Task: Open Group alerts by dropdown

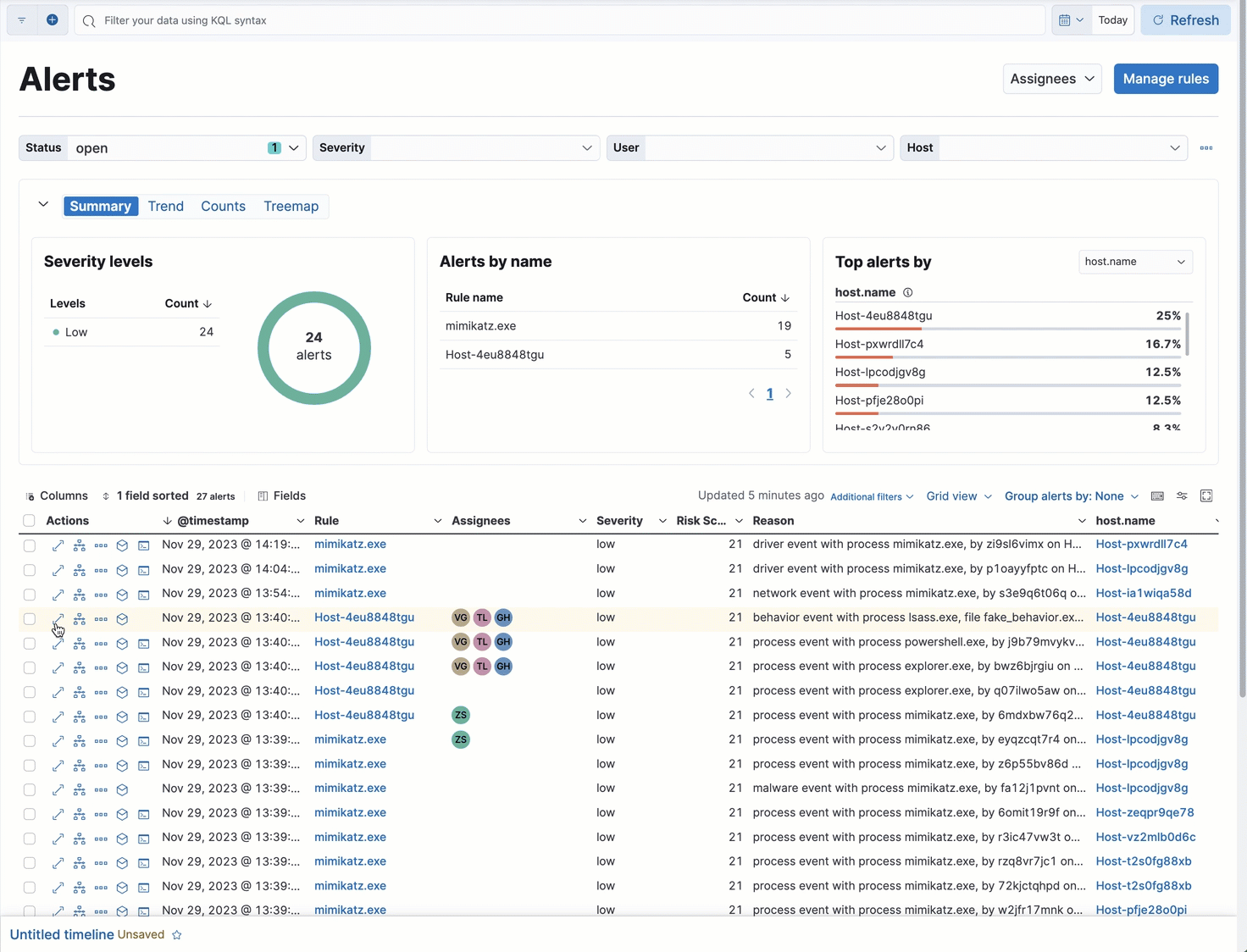Action: 1071,496
